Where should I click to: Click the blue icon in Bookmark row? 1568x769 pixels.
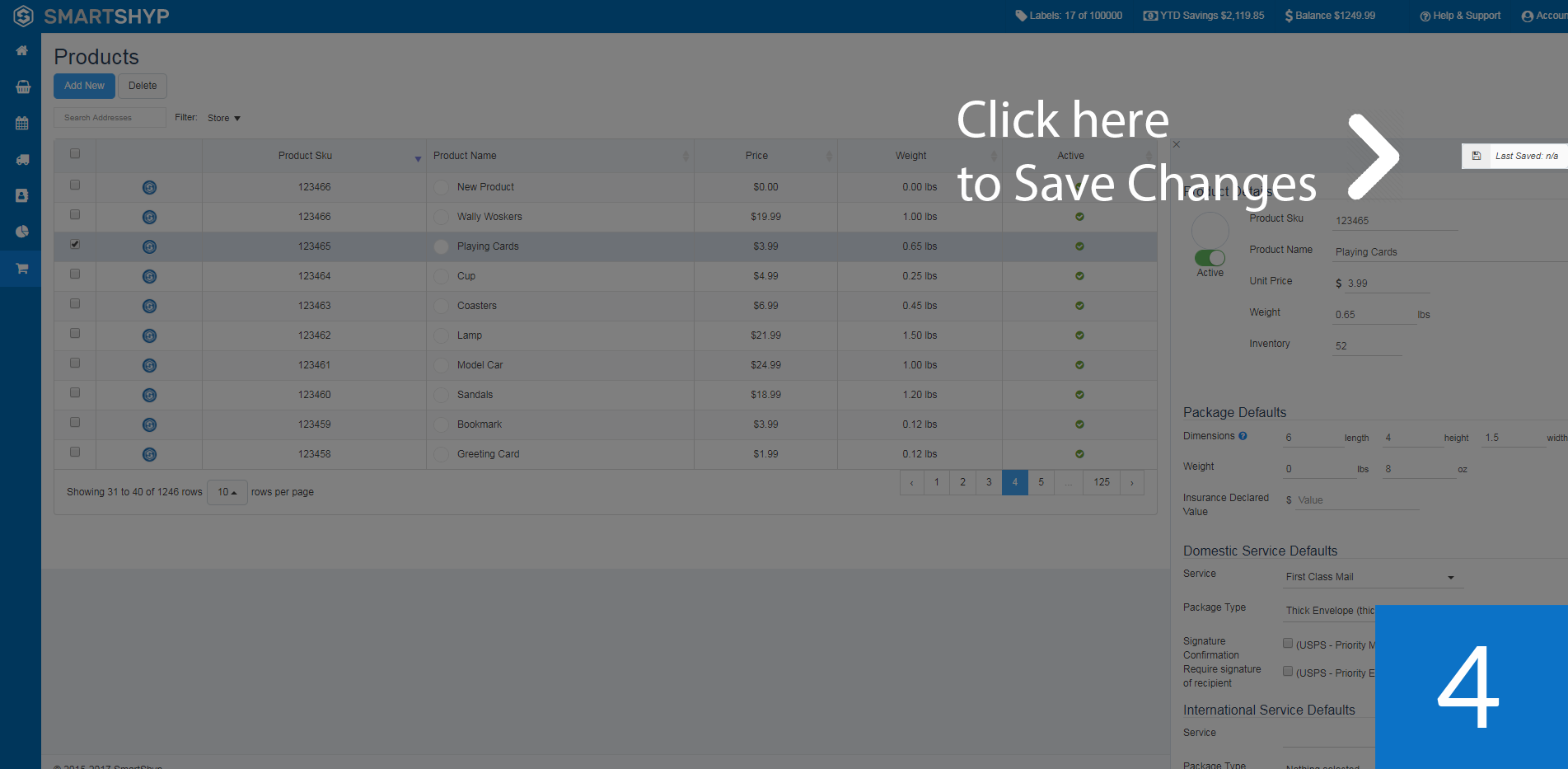tap(149, 424)
